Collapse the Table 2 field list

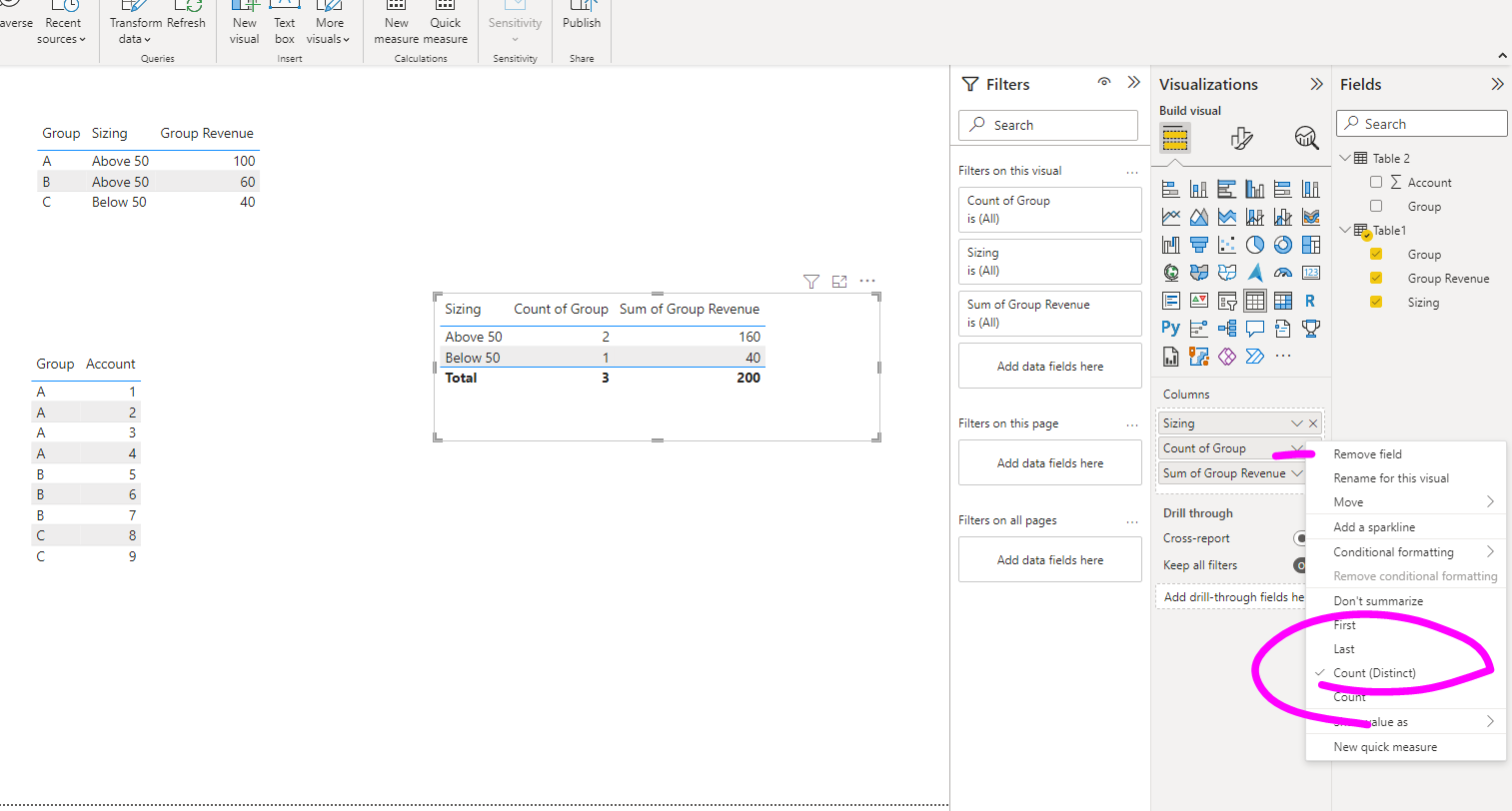(1345, 158)
